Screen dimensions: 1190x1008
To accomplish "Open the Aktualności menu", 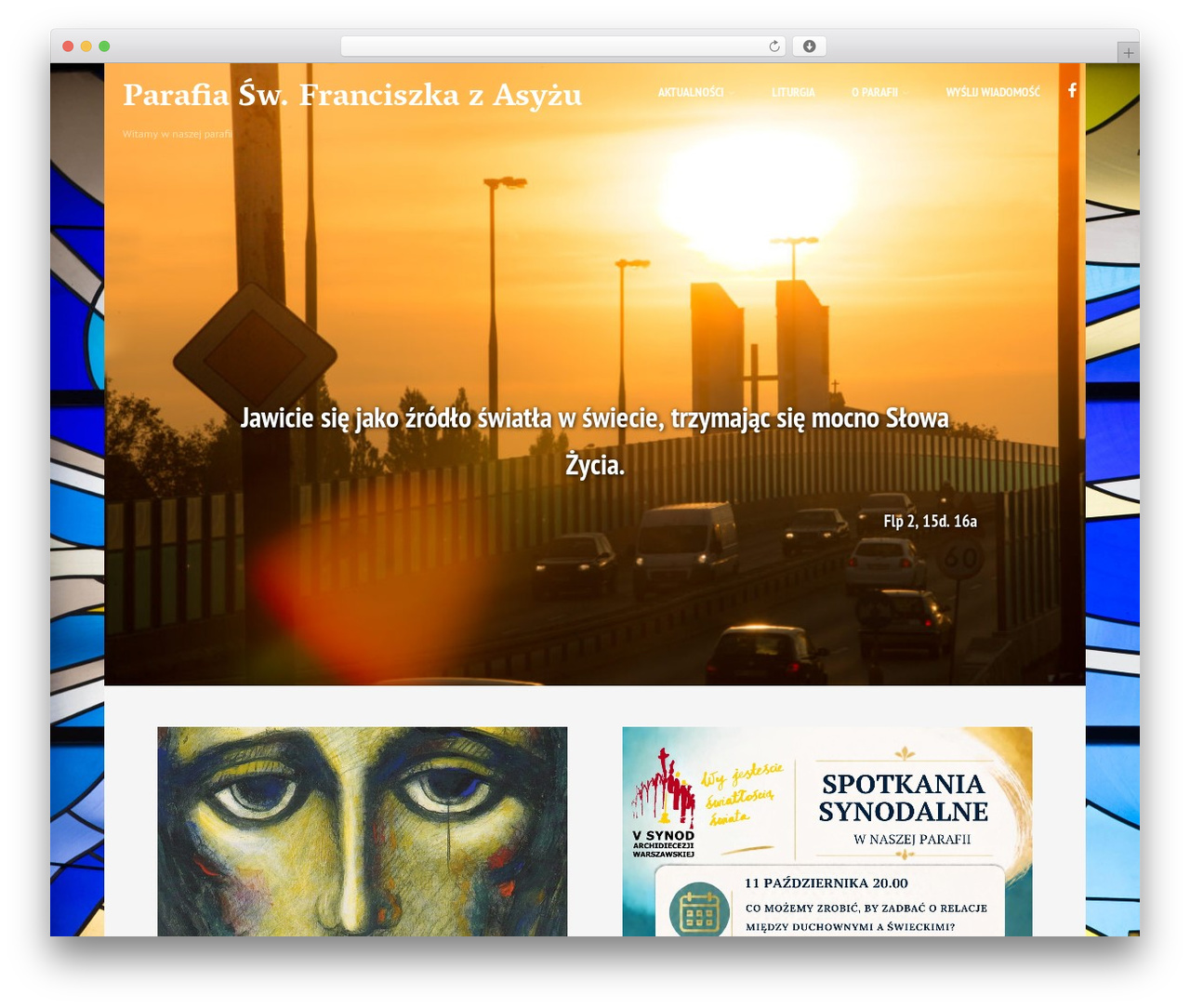I will tap(691, 92).
